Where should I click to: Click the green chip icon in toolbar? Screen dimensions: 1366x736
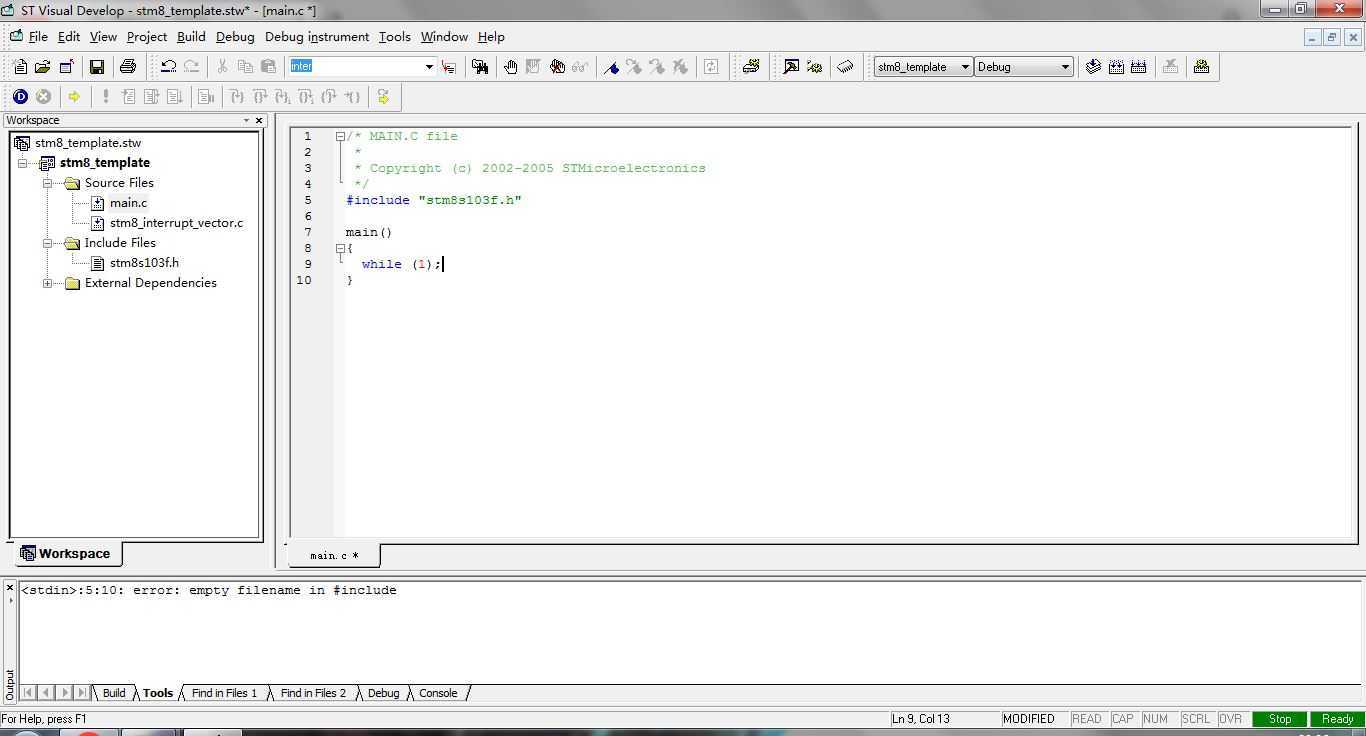751,67
